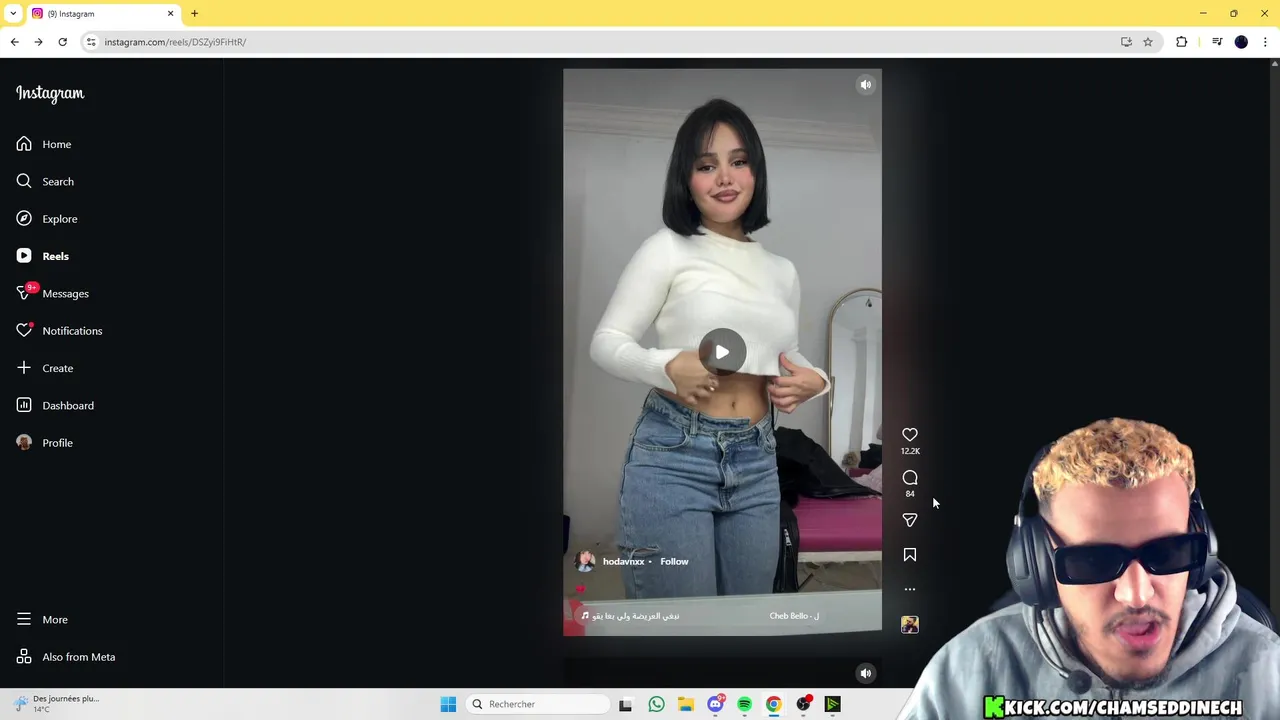Open the Chrome profile avatar
Screen dimensions: 1280x720
[x=1241, y=42]
